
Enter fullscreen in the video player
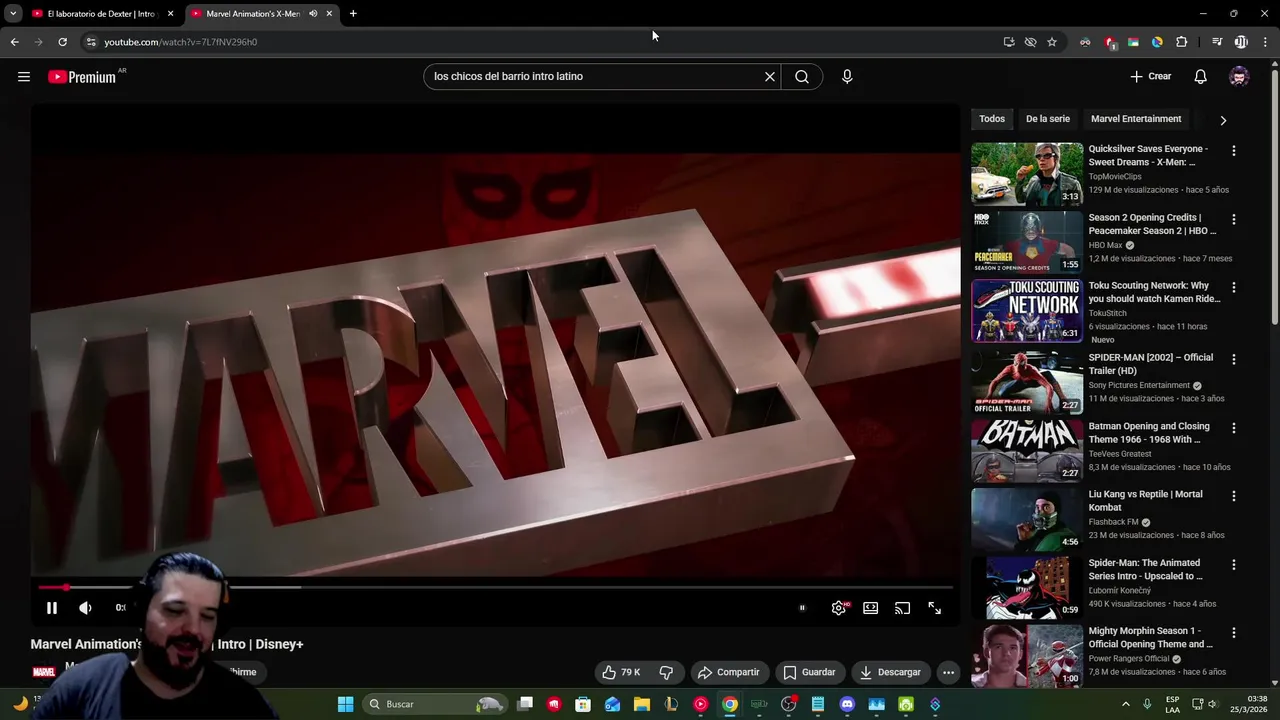pos(934,608)
